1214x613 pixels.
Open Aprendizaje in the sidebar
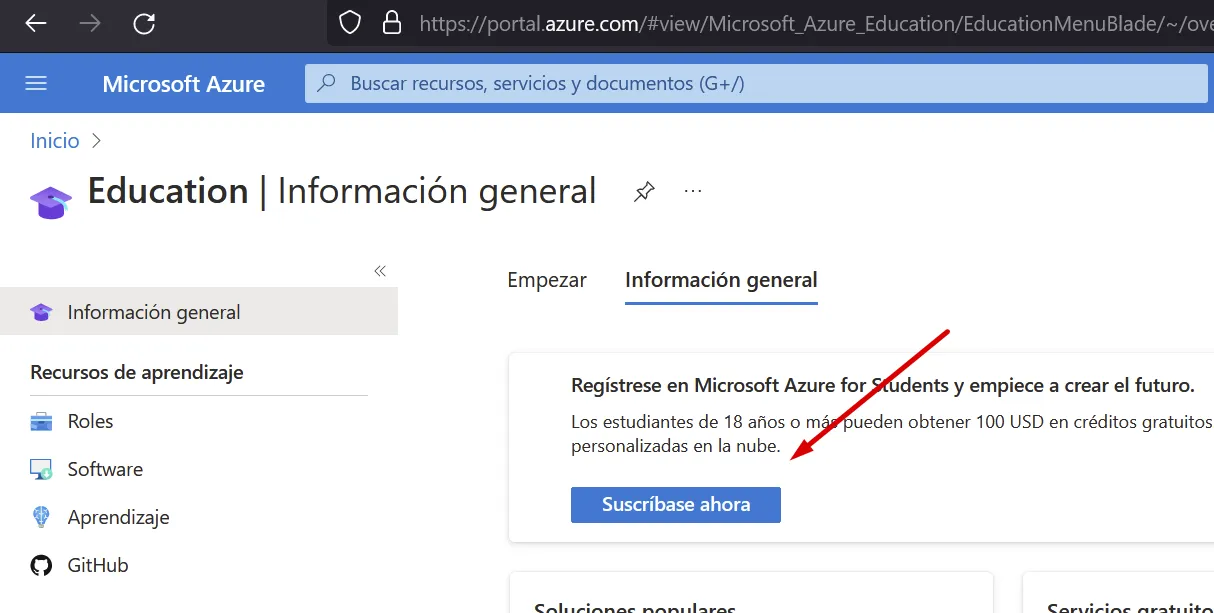pos(118,517)
